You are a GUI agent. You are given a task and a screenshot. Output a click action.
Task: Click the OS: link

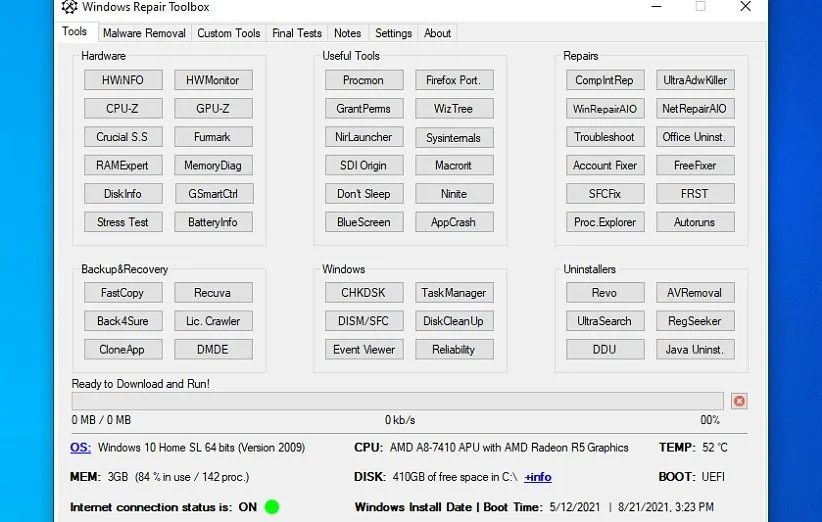click(80, 448)
